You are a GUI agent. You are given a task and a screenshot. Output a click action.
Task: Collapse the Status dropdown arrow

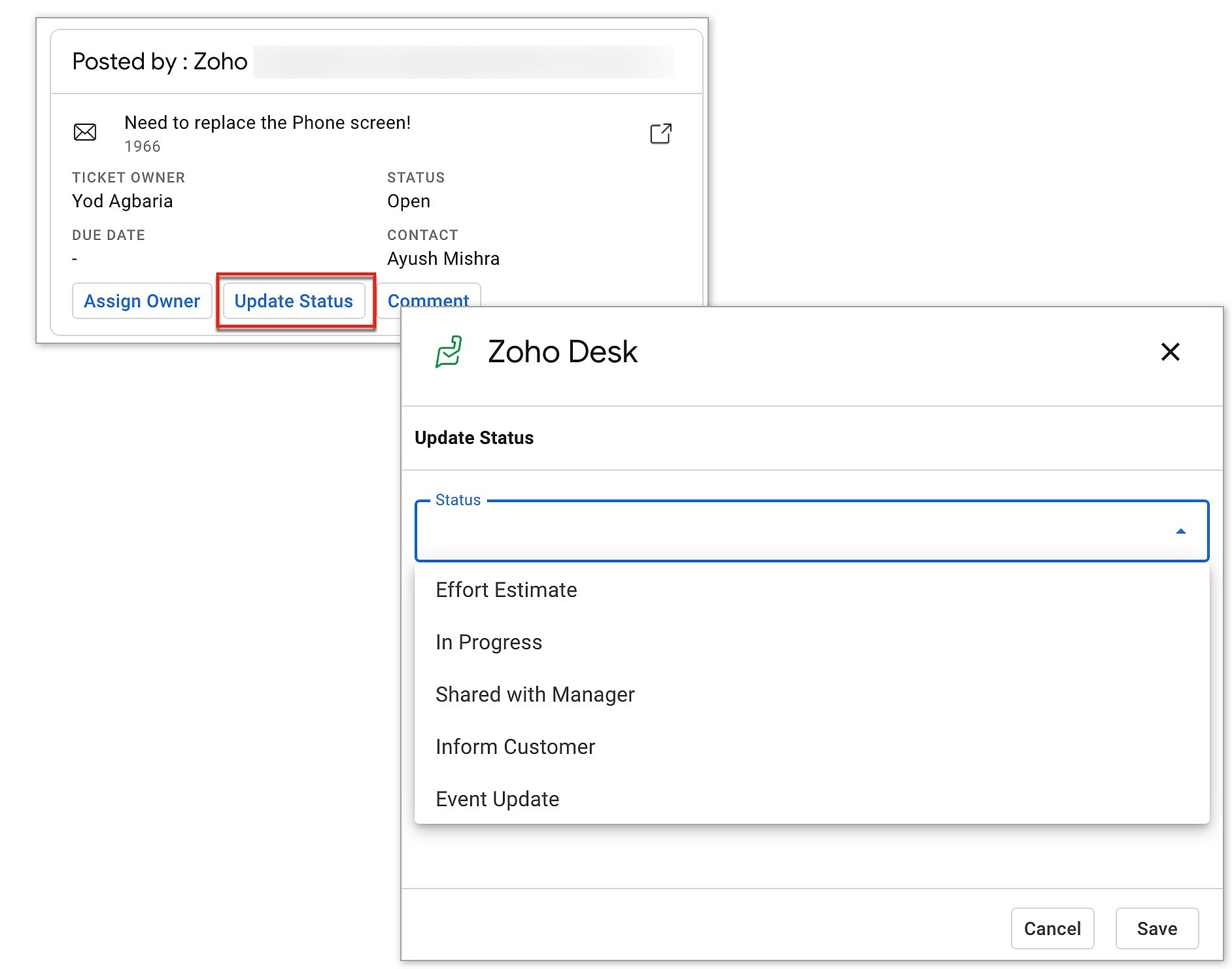click(x=1180, y=531)
